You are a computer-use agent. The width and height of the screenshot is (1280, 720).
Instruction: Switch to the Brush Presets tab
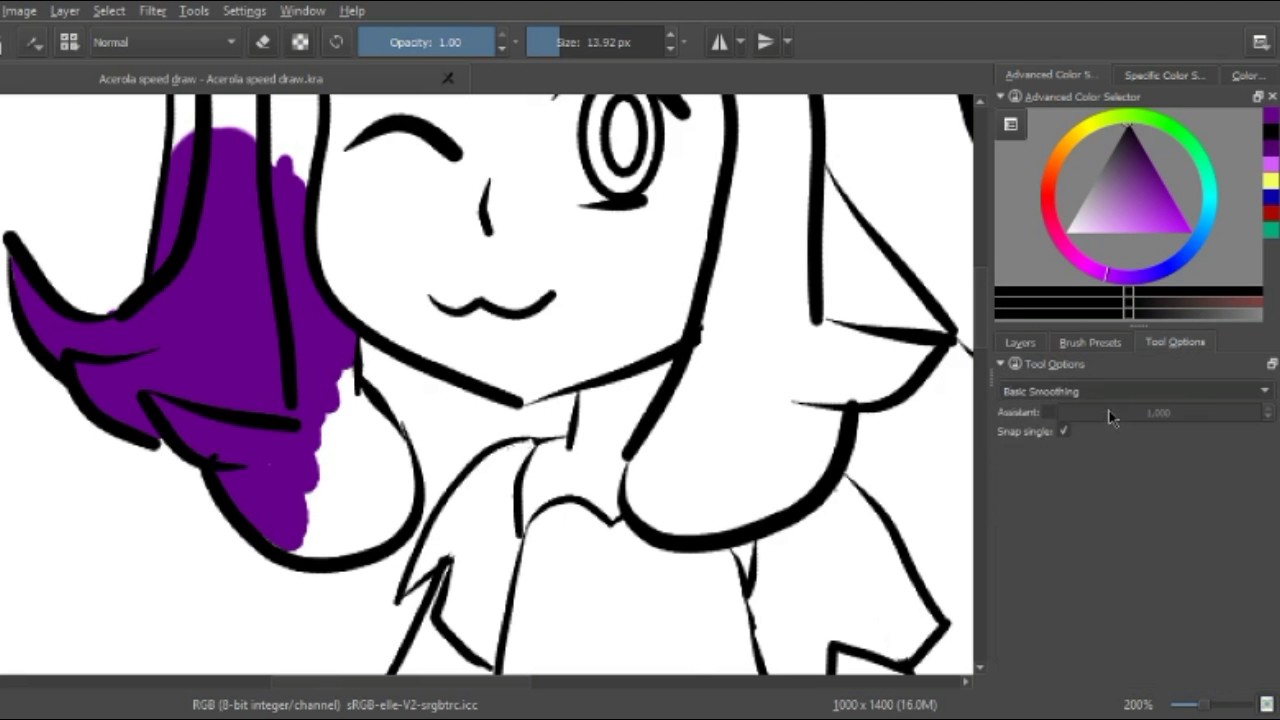point(1090,342)
